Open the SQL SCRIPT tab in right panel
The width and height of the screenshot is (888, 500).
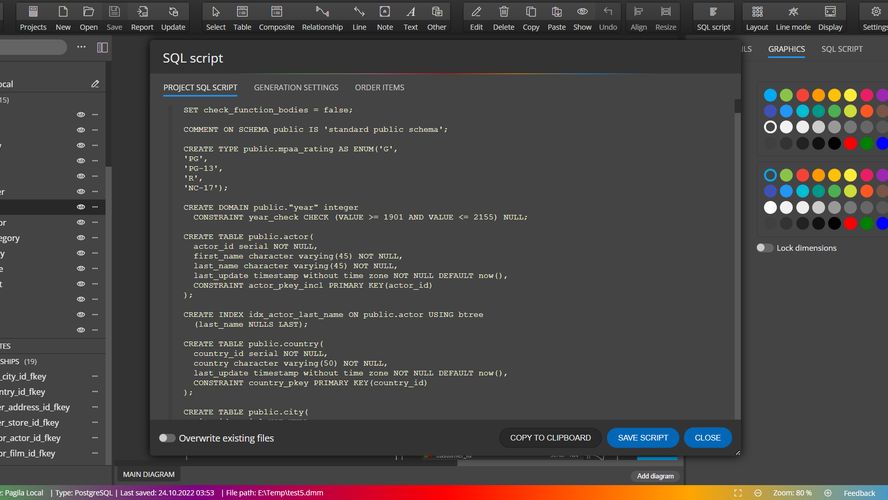842,49
